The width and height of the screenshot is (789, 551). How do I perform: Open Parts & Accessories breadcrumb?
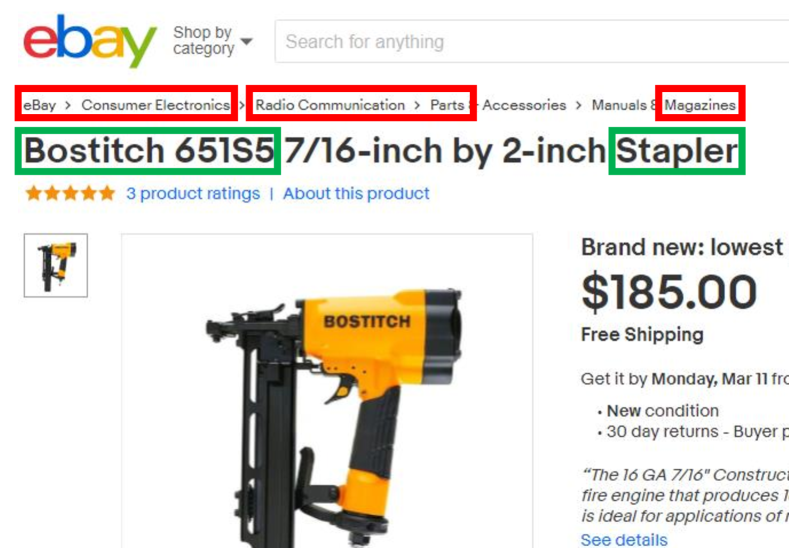pyautogui.click(x=498, y=105)
